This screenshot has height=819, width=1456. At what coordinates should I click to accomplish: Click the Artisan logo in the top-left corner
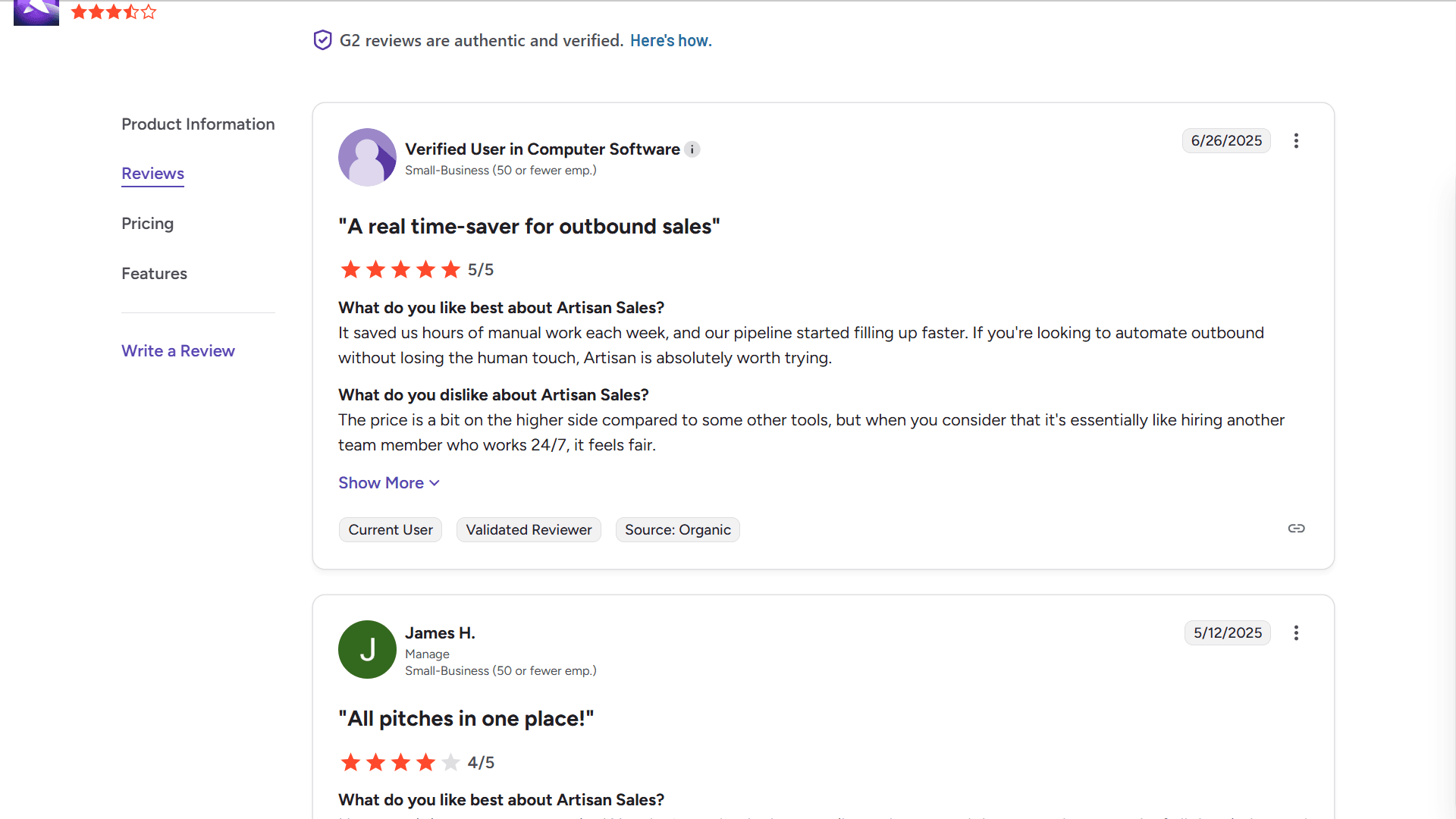tap(36, 12)
